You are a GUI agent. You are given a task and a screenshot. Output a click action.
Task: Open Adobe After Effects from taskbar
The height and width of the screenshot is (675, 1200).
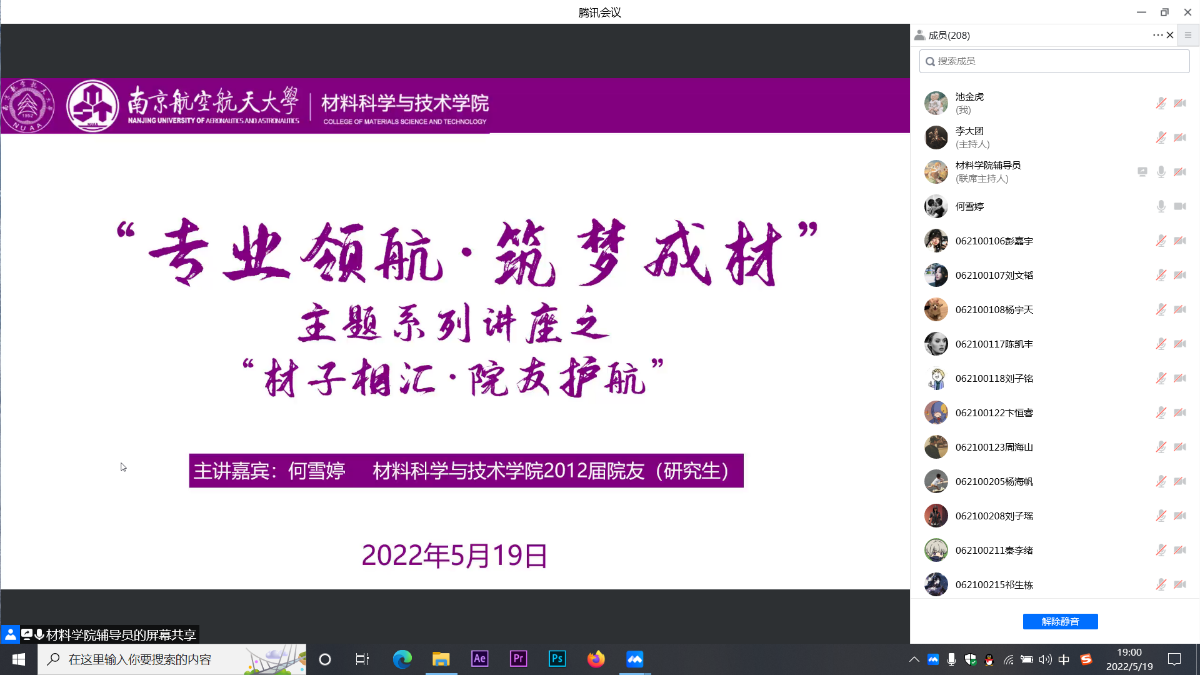[x=480, y=659]
